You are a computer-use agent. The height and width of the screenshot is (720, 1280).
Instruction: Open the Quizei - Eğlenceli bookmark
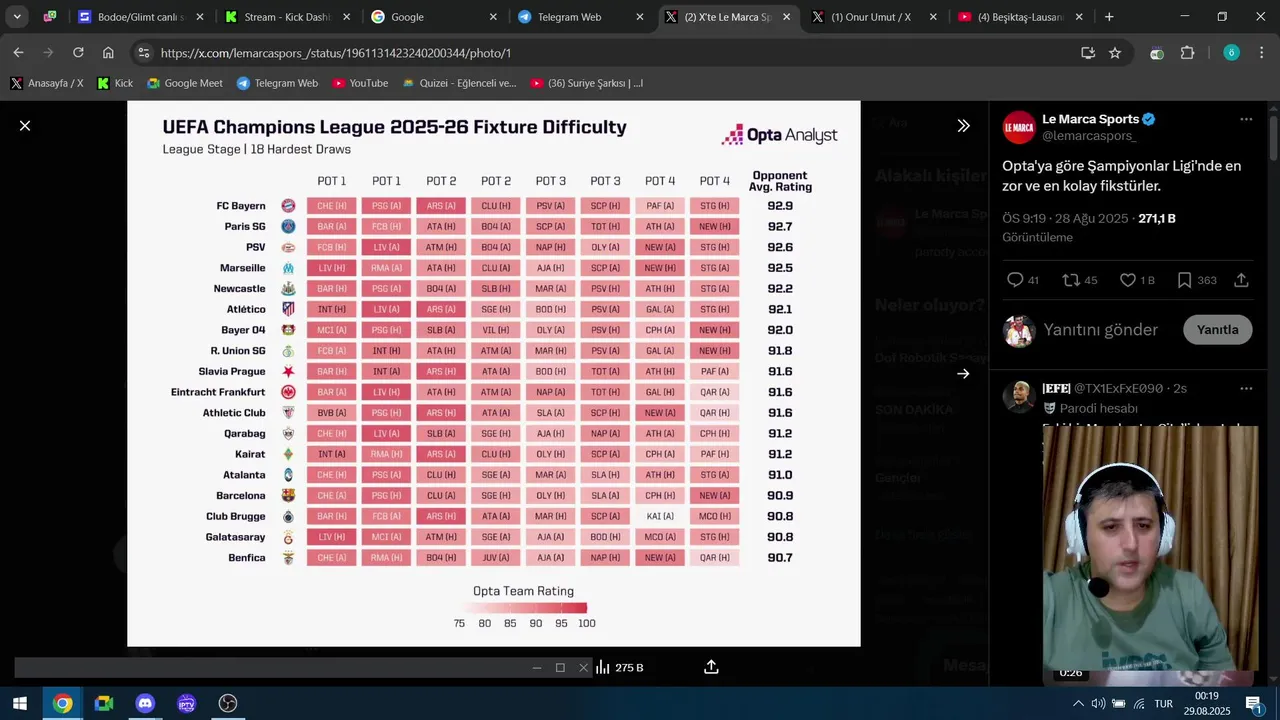pos(458,83)
